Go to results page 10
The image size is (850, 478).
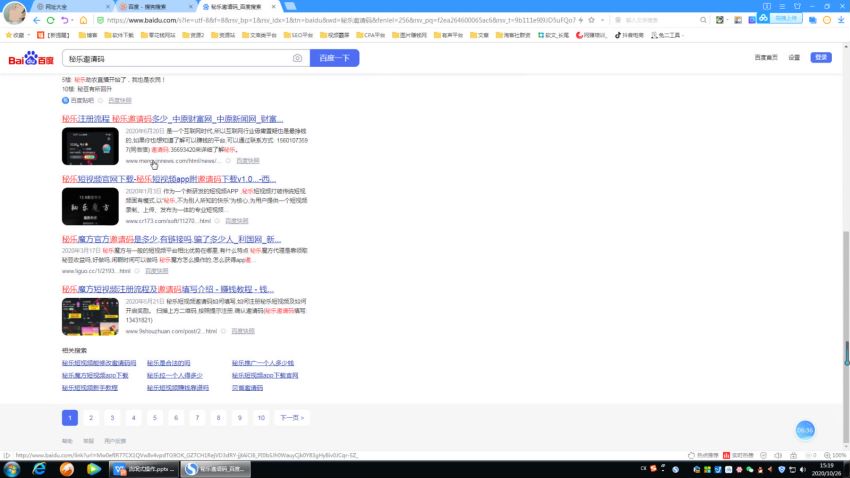pyautogui.click(x=261, y=418)
